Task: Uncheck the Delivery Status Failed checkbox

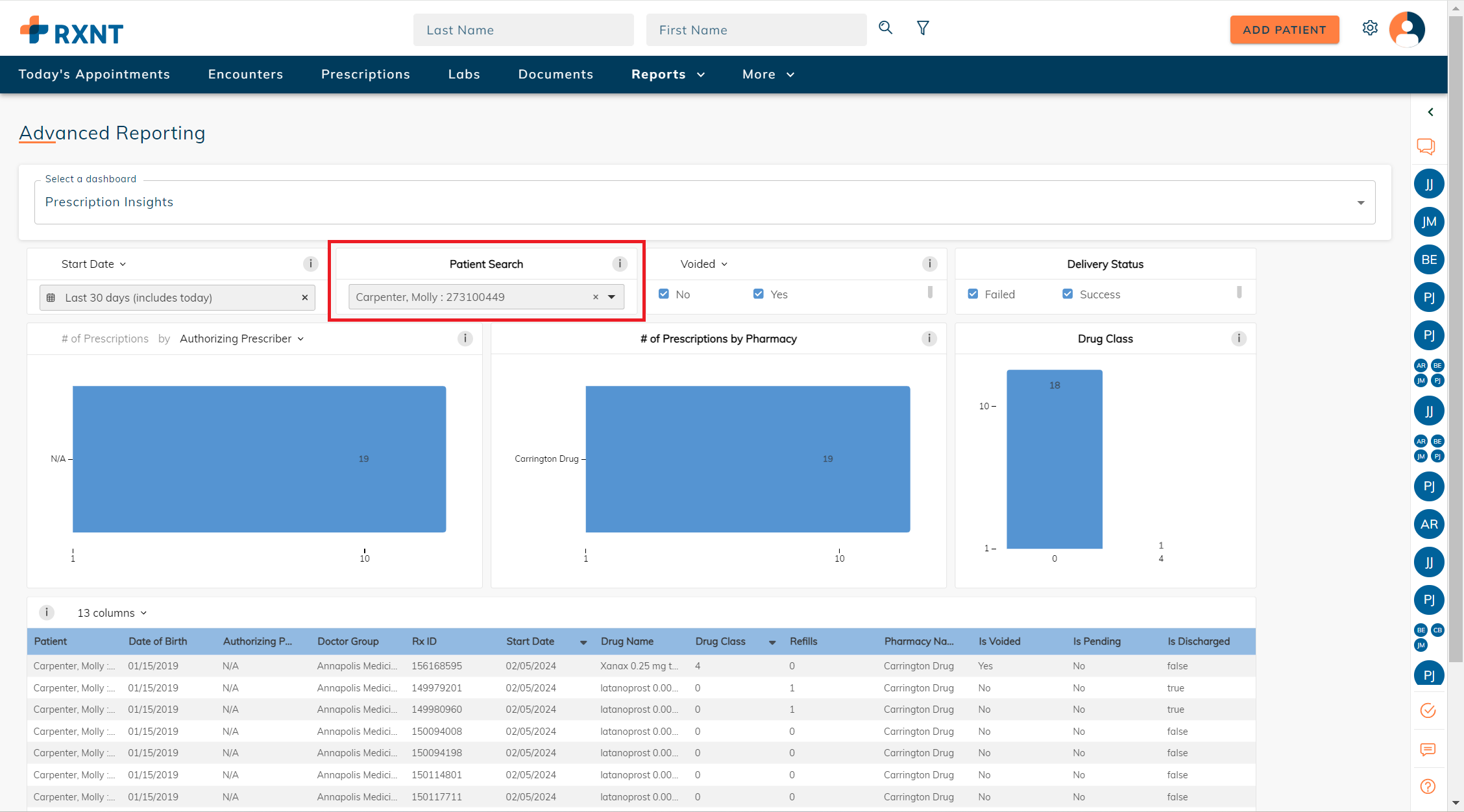Action: 973,294
